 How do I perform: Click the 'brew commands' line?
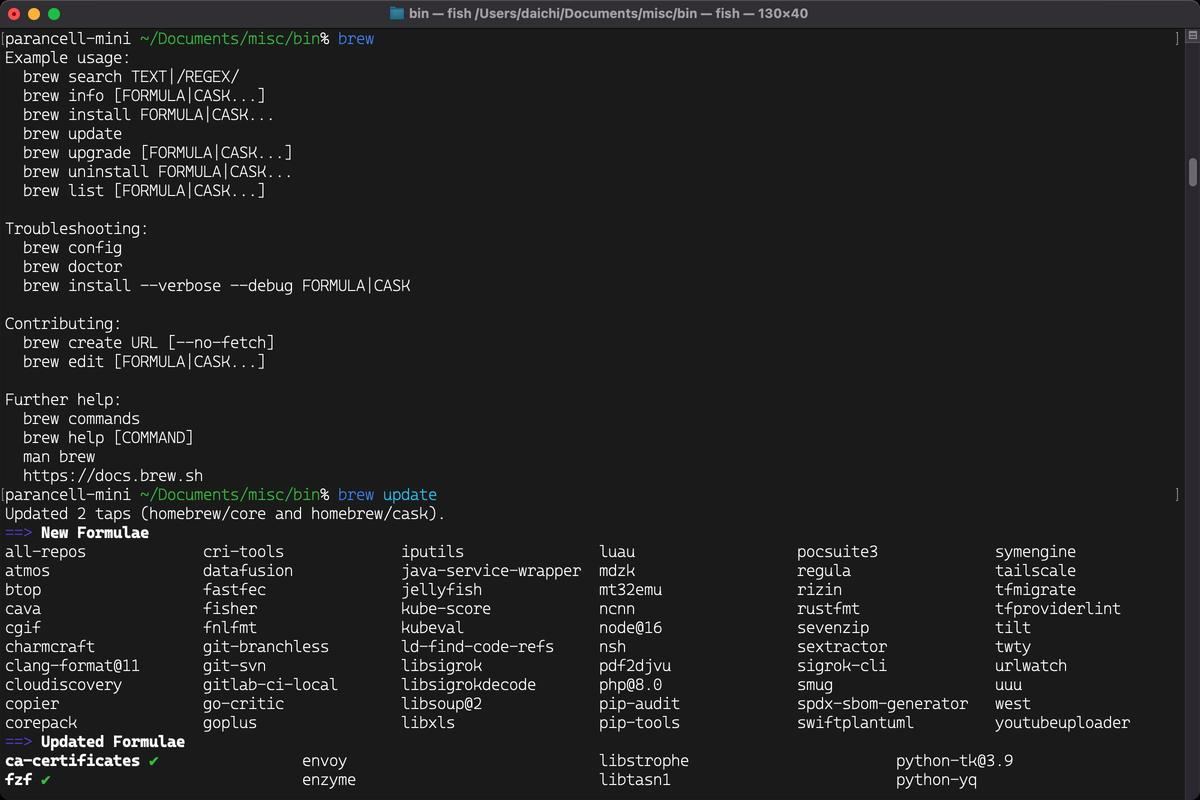[81, 419]
